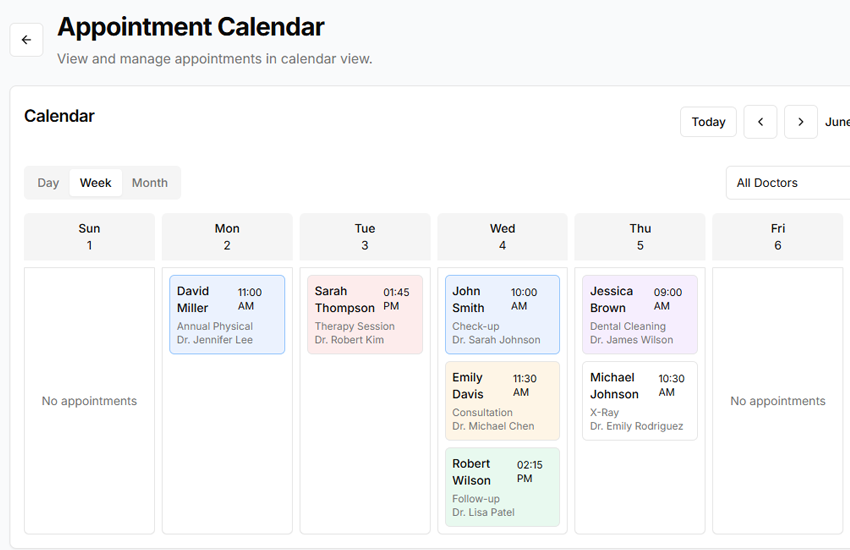Viewport: 850px width, 550px height.
Task: Switch to Day view
Action: pyautogui.click(x=48, y=183)
